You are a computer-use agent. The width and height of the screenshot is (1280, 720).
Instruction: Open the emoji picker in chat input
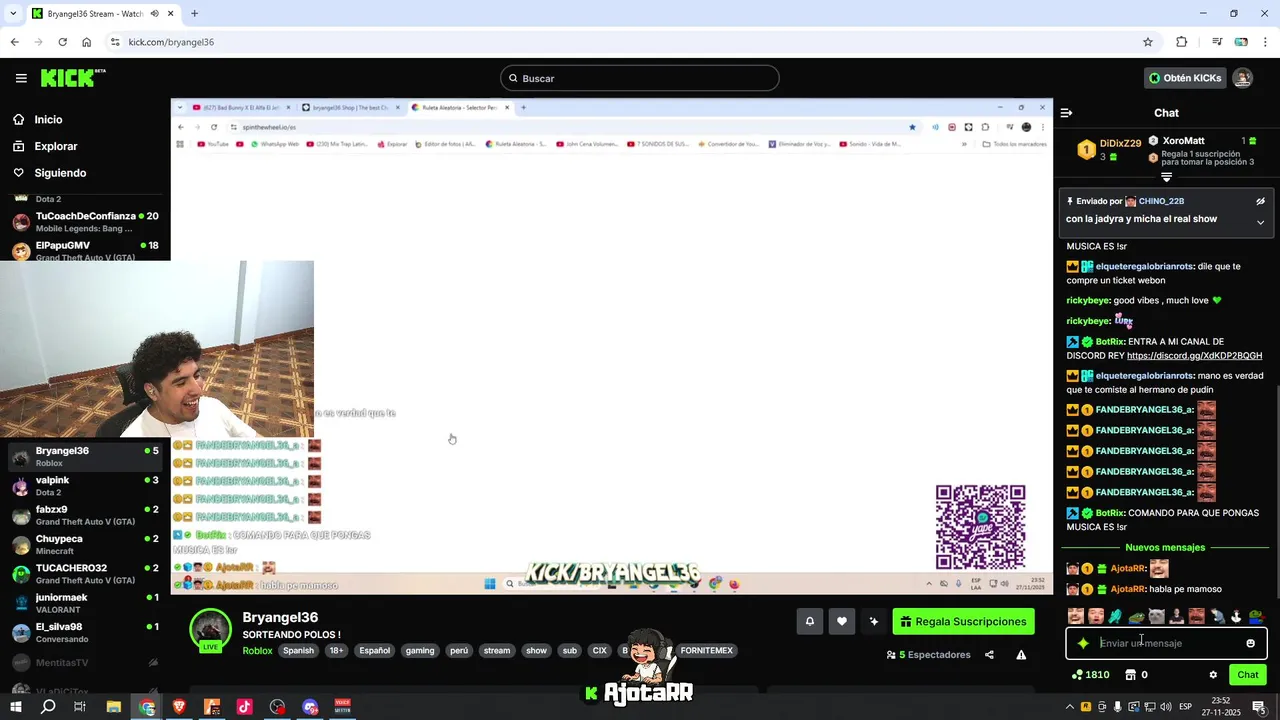[1250, 643]
